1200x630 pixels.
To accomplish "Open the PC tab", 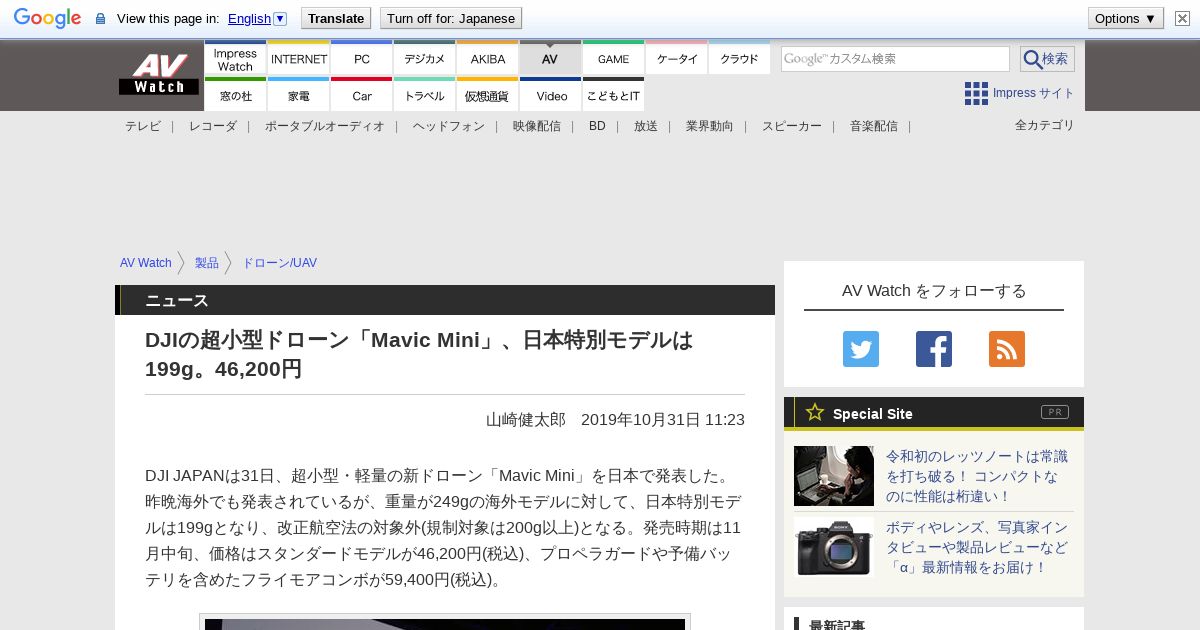I will point(362,59).
